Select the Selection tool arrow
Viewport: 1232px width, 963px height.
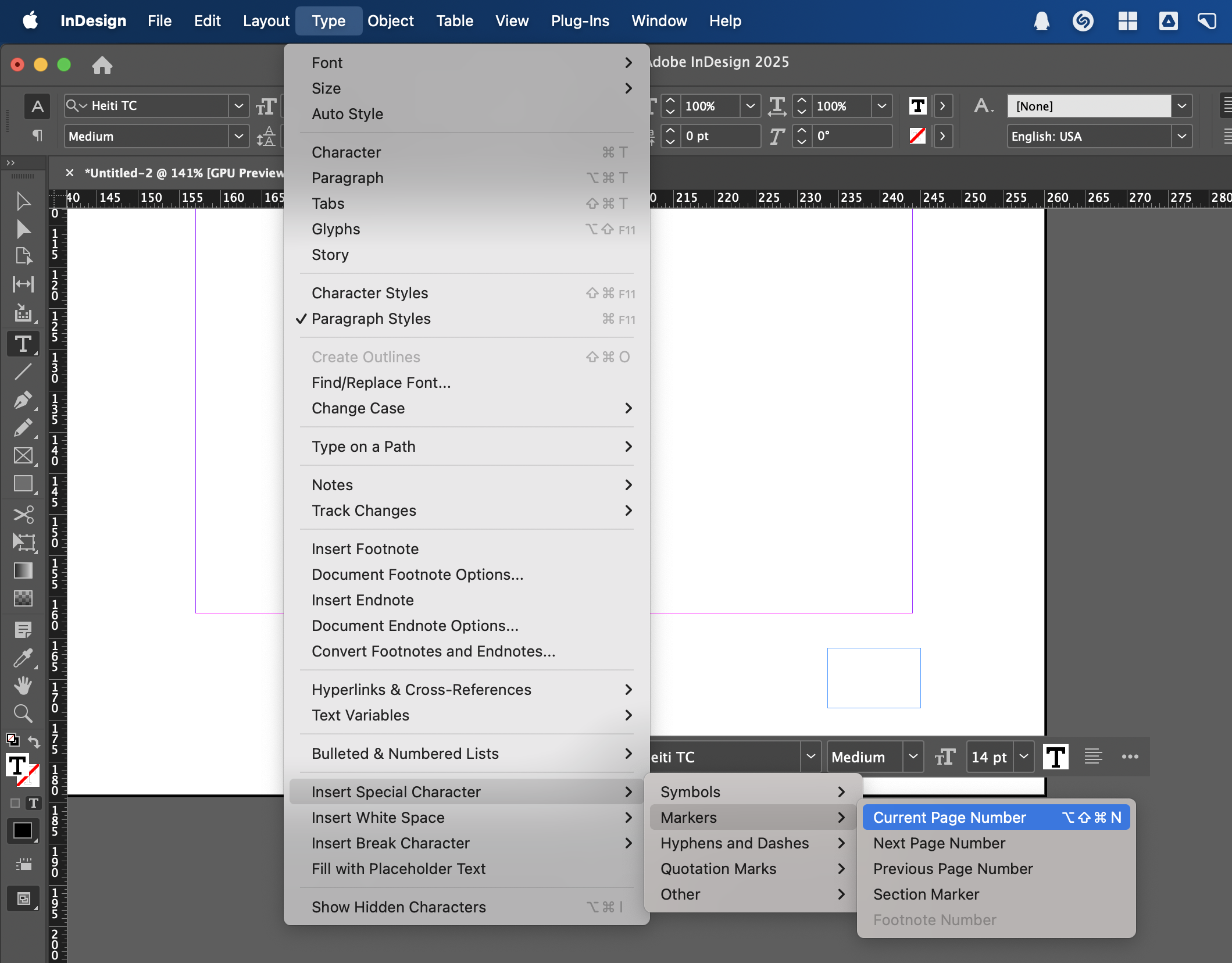click(x=23, y=202)
